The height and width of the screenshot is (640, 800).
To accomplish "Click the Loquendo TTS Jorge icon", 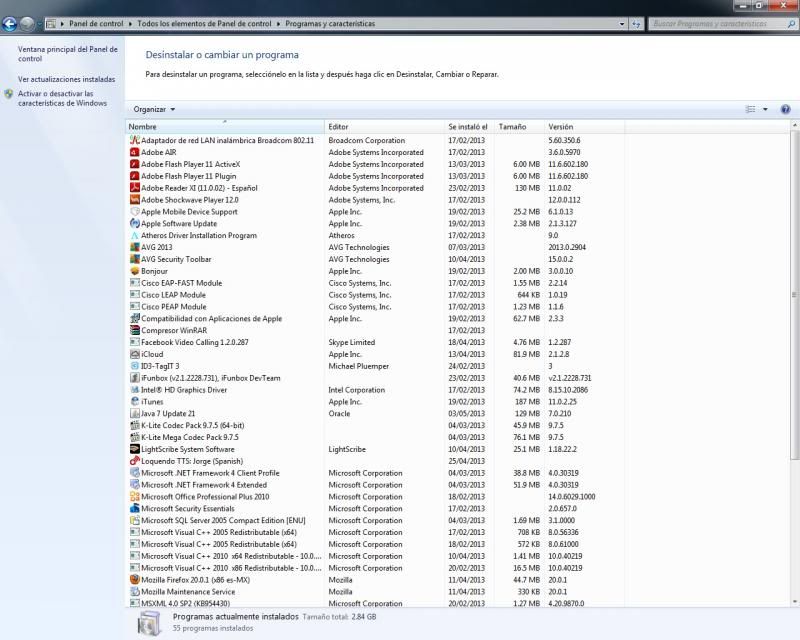I will click(x=135, y=461).
